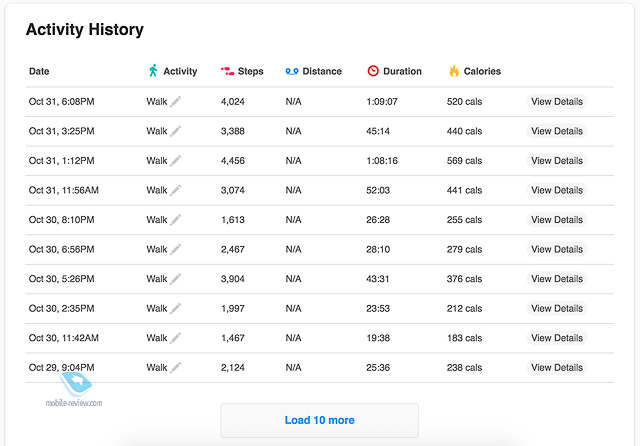Edit activity type for Oct 31, 6:08PM walk
This screenshot has height=446, width=640.
pyautogui.click(x=176, y=101)
